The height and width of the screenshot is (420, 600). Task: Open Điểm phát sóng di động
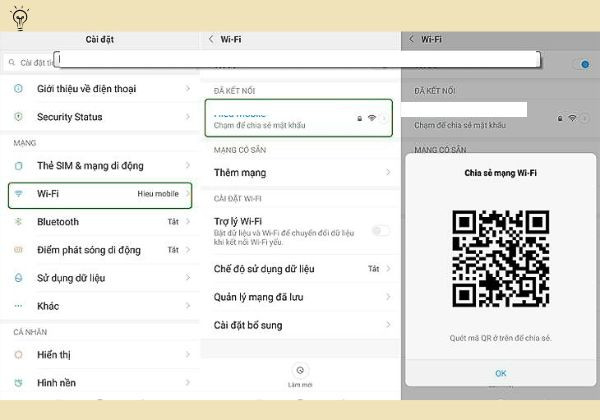pos(100,250)
